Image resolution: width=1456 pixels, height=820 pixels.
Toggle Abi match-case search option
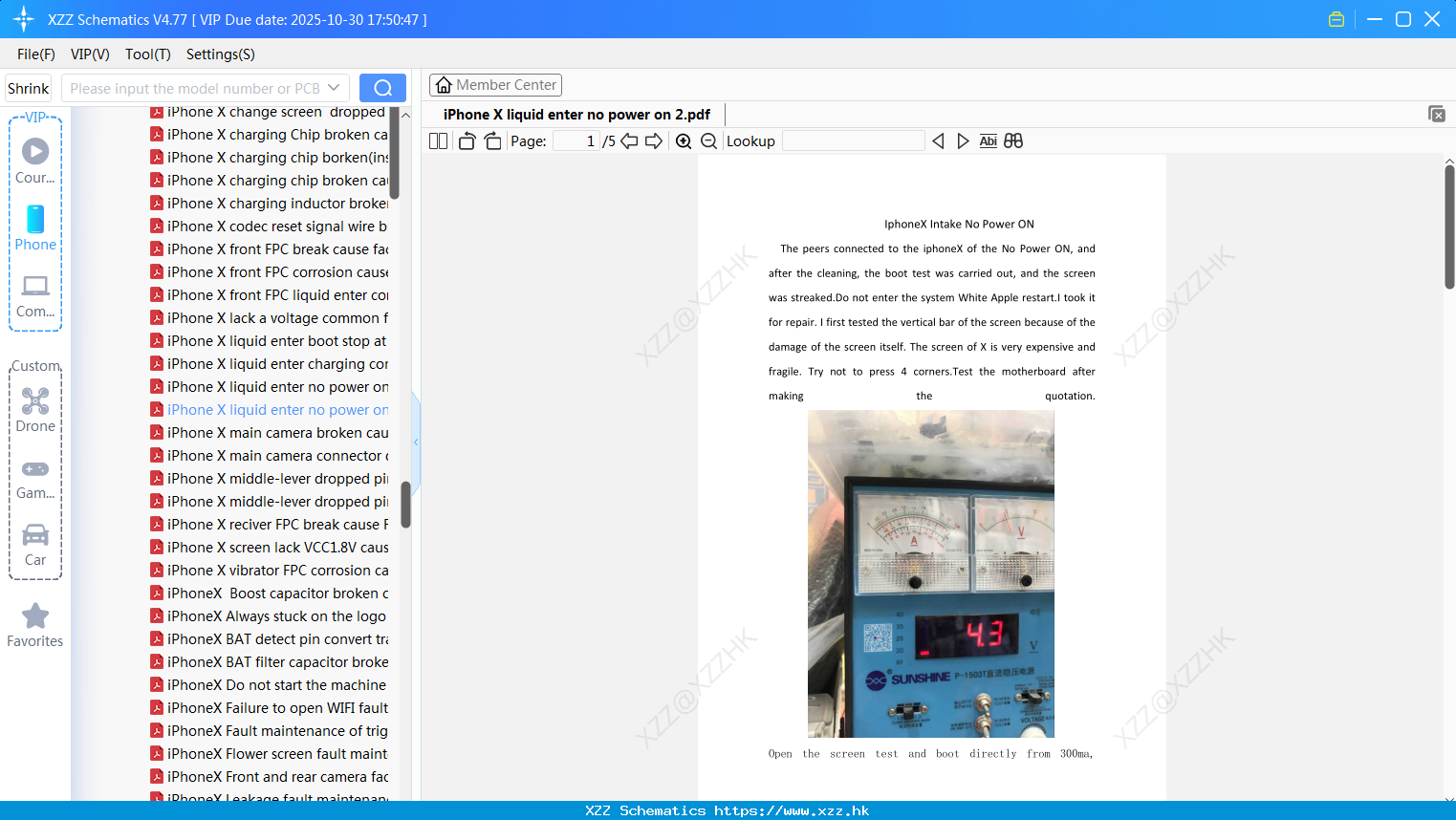[x=988, y=140]
